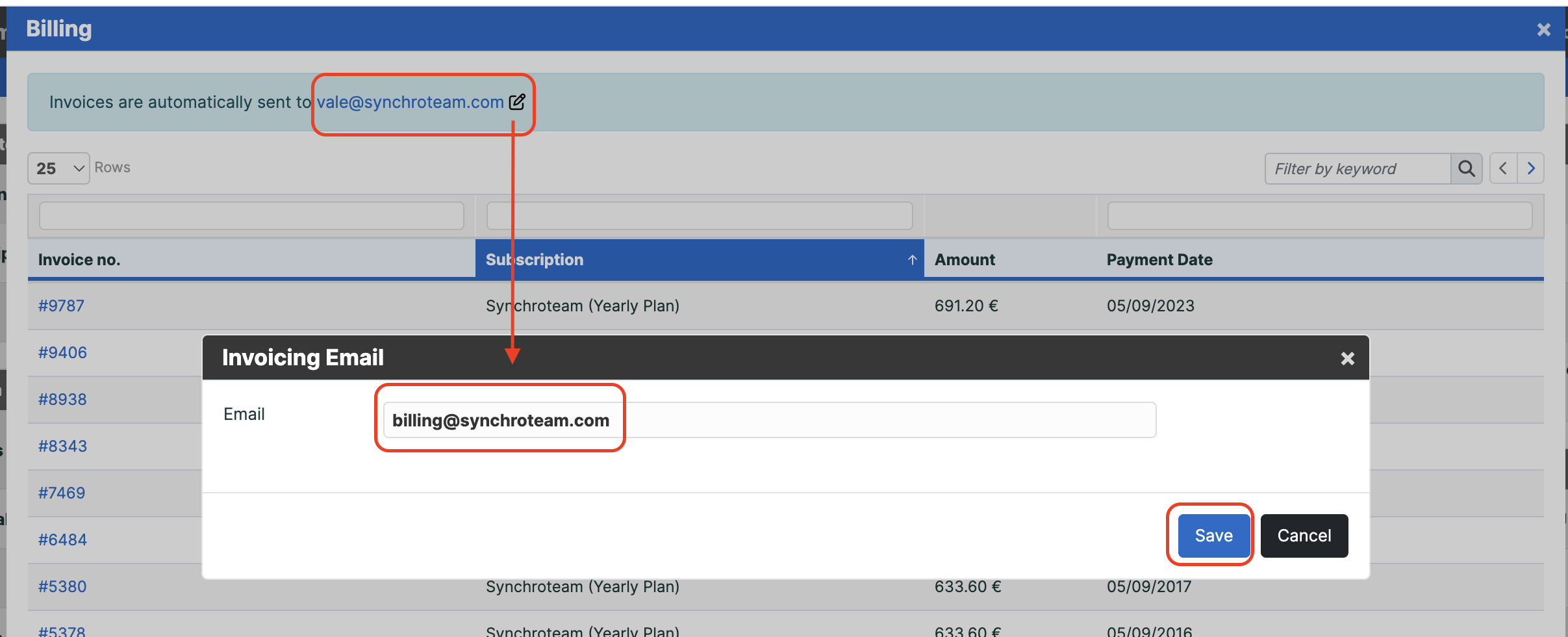
Task: Click the vale@synchroteam.com email link
Action: (x=411, y=102)
